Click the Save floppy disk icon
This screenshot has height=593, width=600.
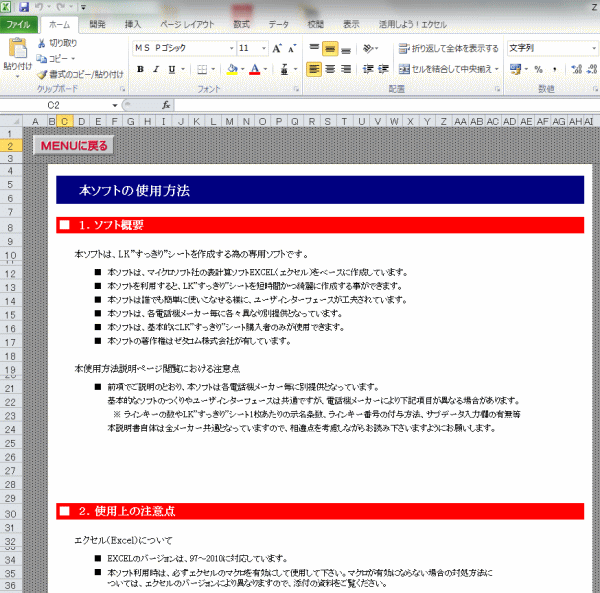pyautogui.click(x=24, y=7)
